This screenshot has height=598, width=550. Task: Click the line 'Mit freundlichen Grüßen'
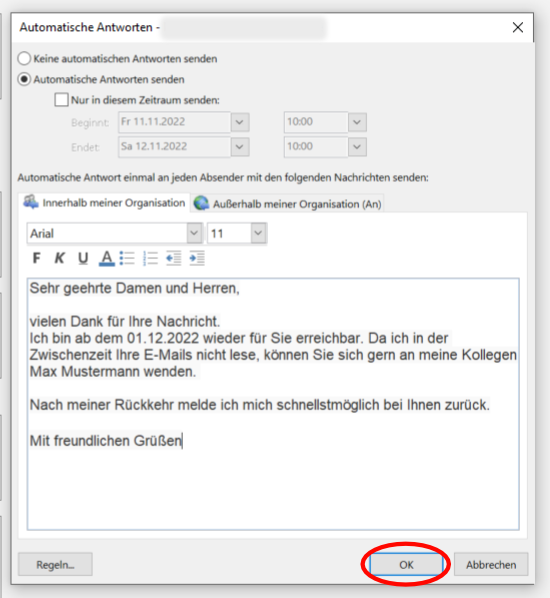pyautogui.click(x=106, y=441)
